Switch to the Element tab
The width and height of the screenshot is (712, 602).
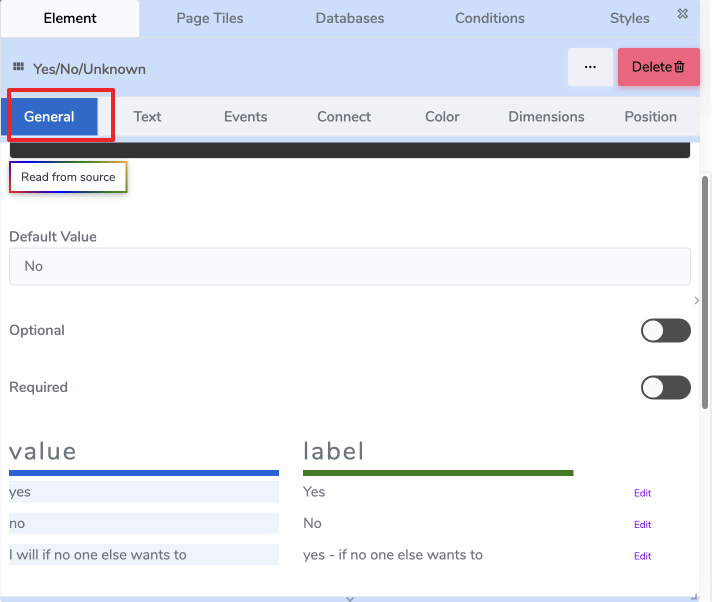tap(70, 18)
